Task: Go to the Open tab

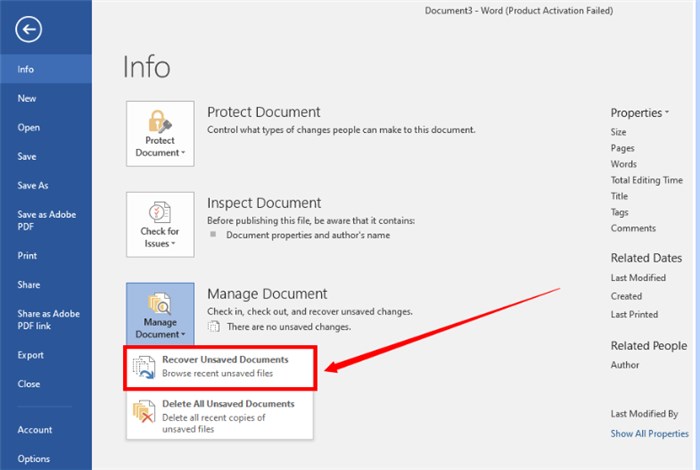Action: (x=46, y=128)
